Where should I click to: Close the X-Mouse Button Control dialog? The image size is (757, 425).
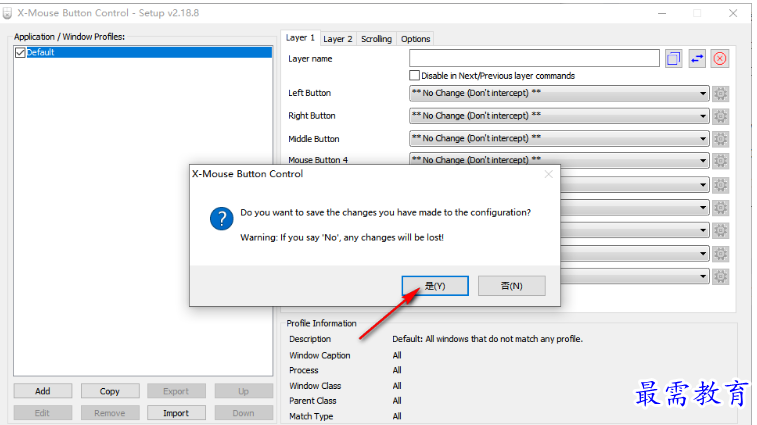coord(548,174)
